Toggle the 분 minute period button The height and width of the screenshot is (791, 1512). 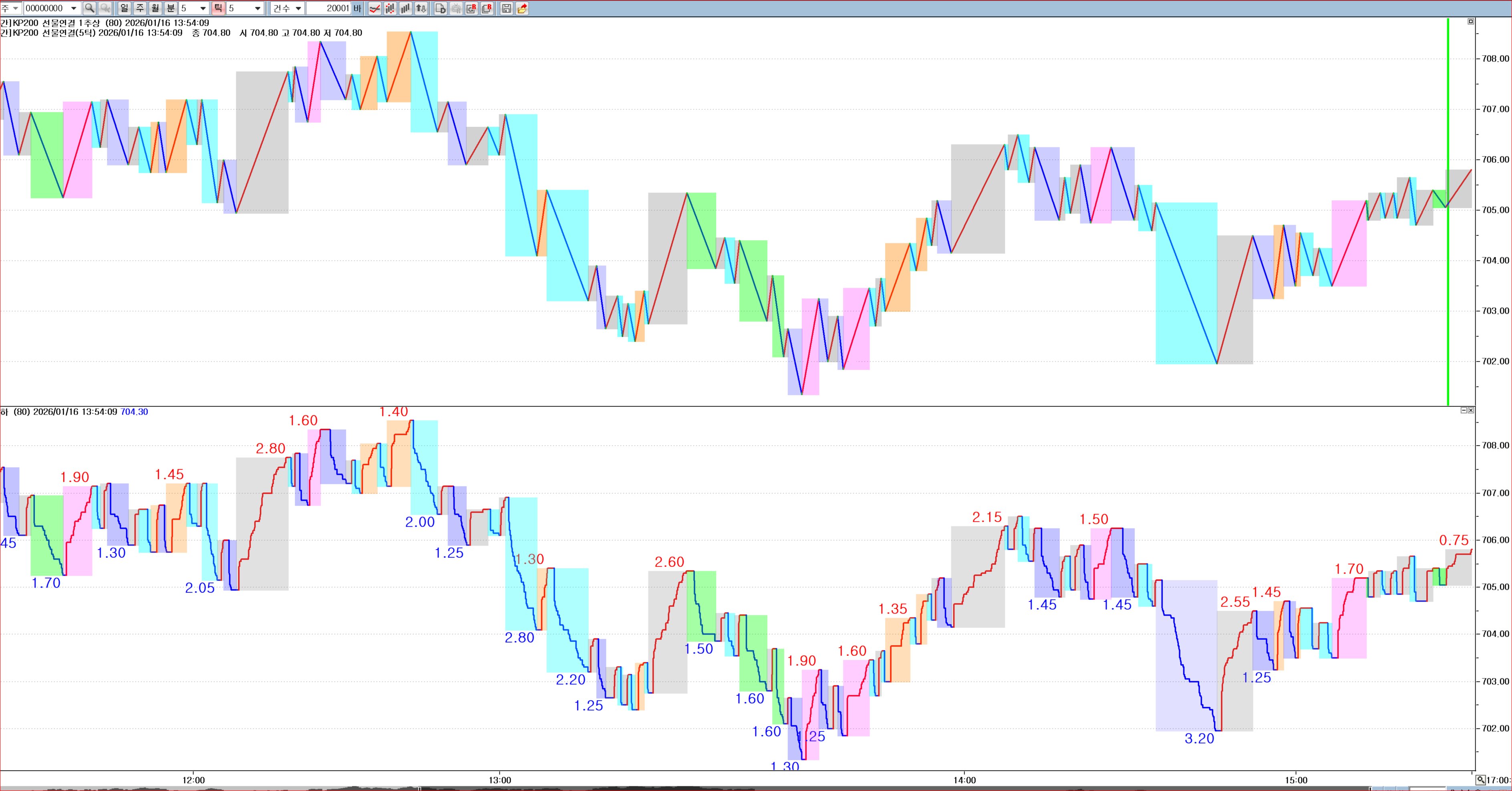pyautogui.click(x=171, y=8)
